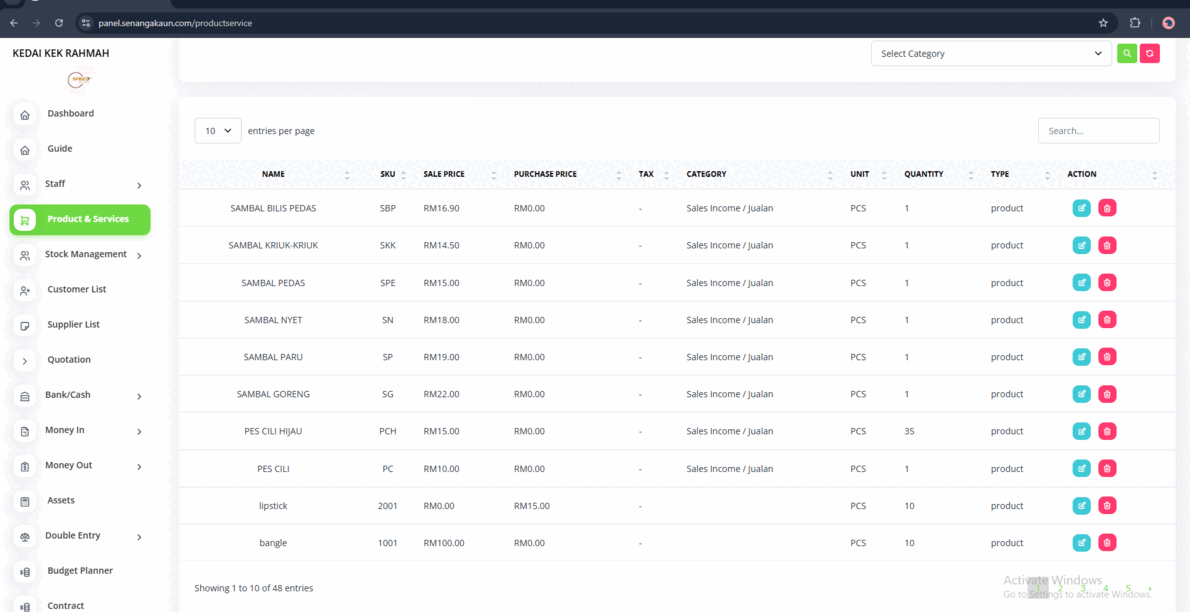Edit the PES CILI HIJAU product
Screen dimensions: 1190x612
[x=1081, y=431]
